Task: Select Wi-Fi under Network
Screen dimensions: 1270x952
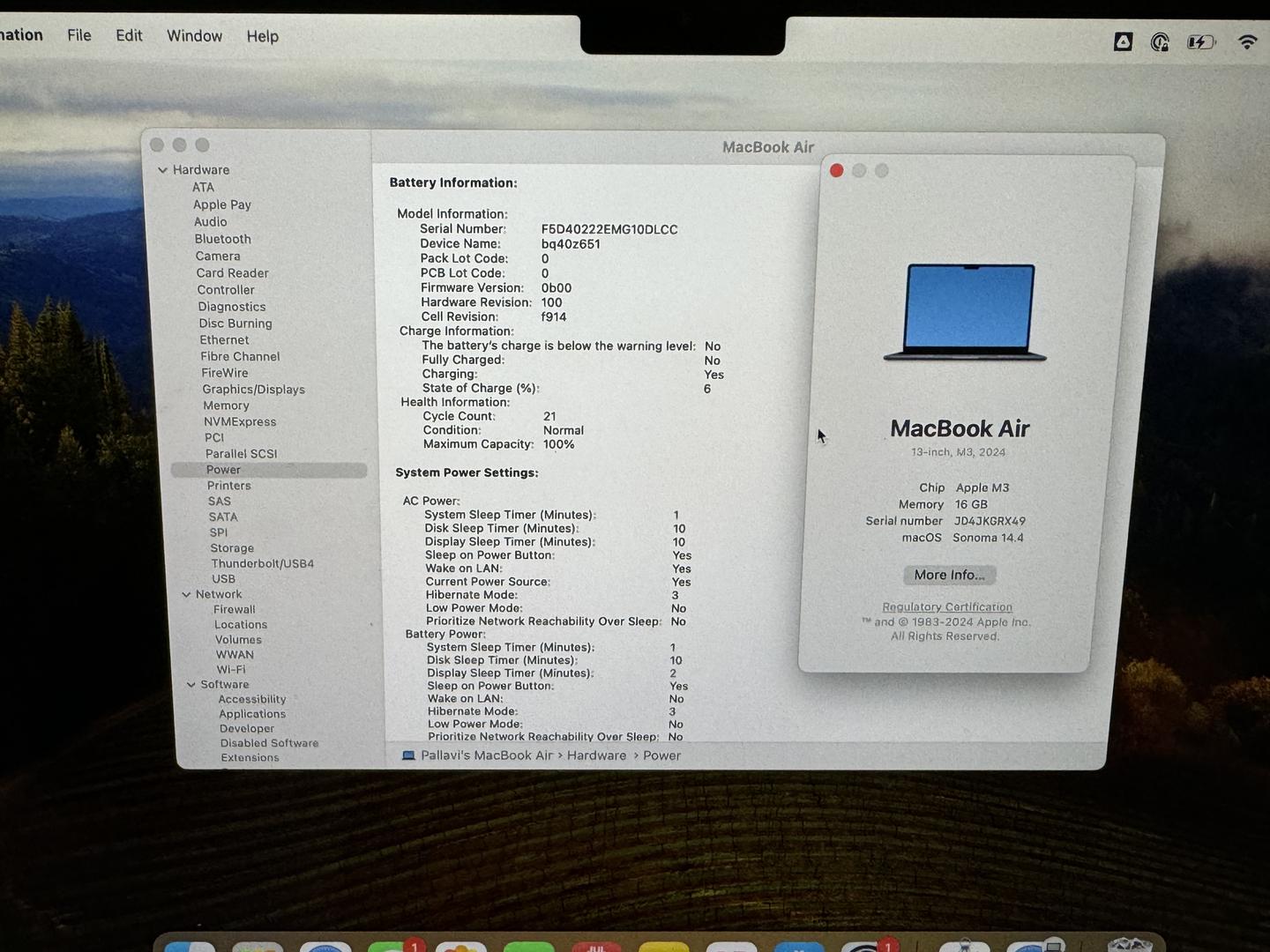Action: 231,670
